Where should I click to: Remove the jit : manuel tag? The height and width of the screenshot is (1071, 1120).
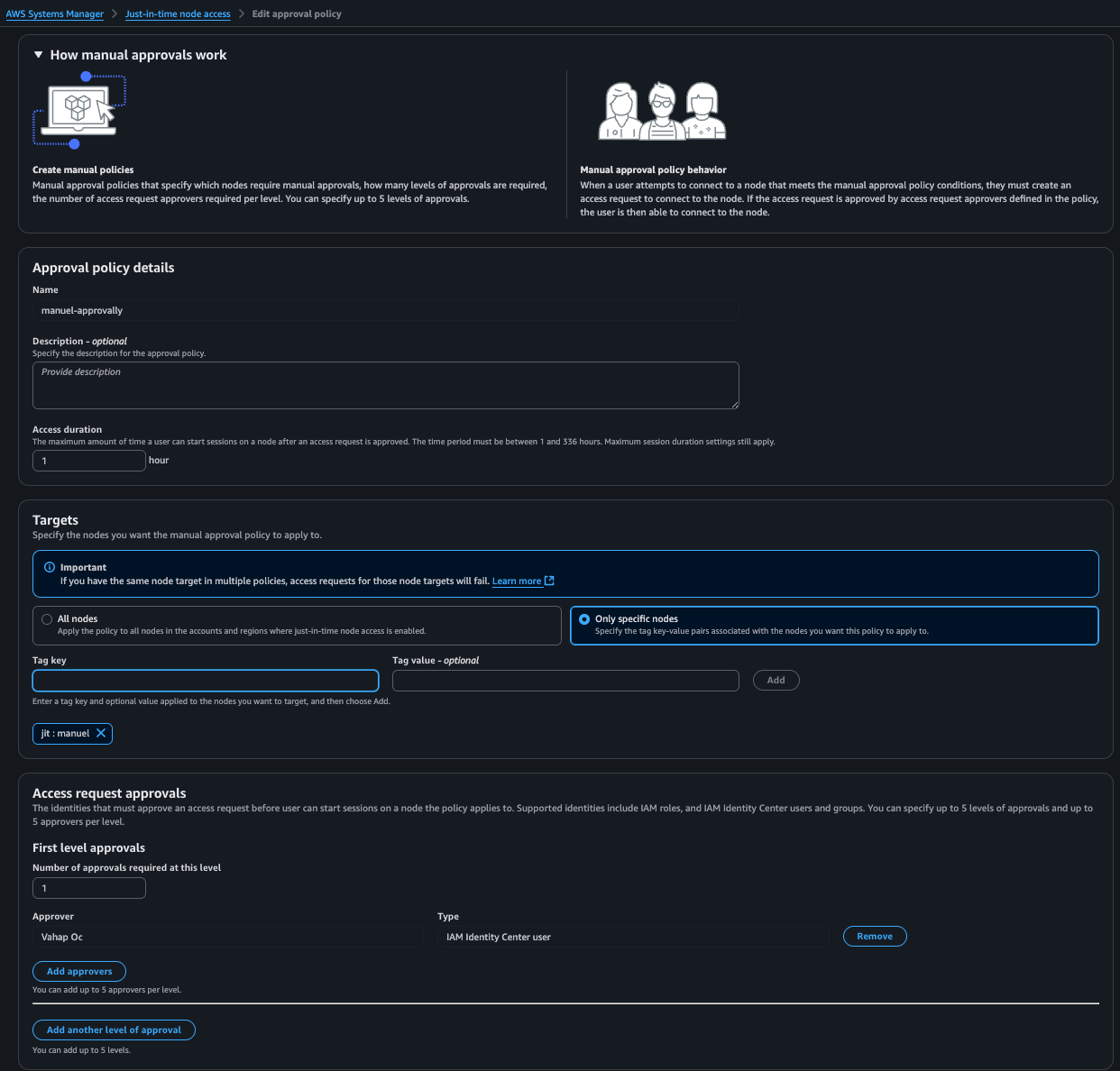[101, 733]
